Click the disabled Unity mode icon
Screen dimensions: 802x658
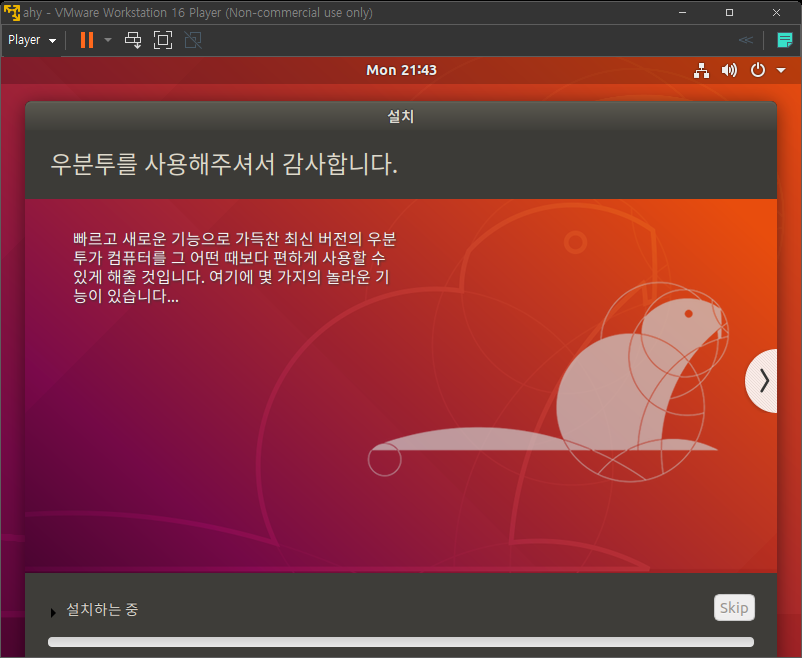tap(193, 40)
